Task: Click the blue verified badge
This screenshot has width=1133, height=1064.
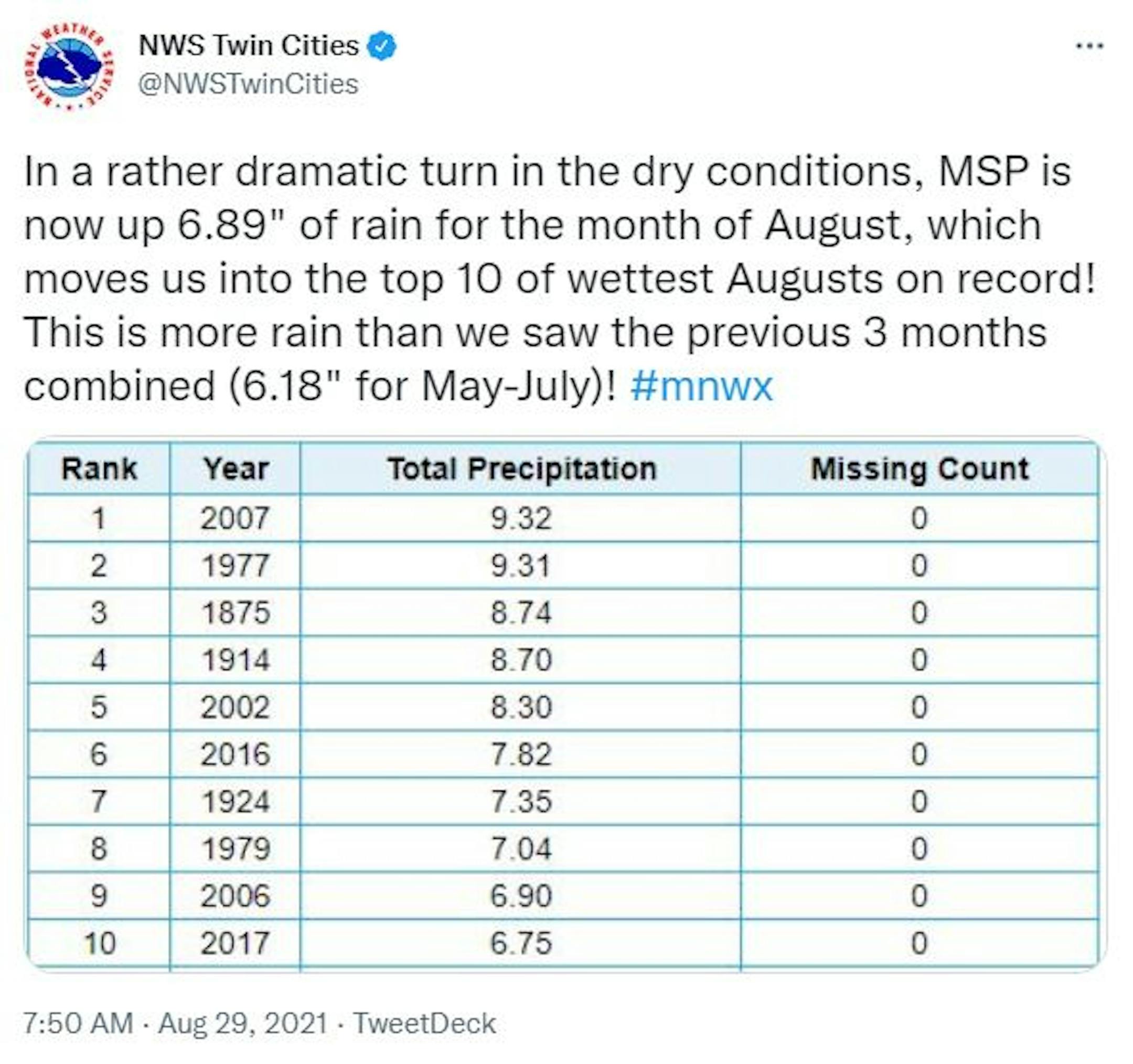Action: coord(382,47)
